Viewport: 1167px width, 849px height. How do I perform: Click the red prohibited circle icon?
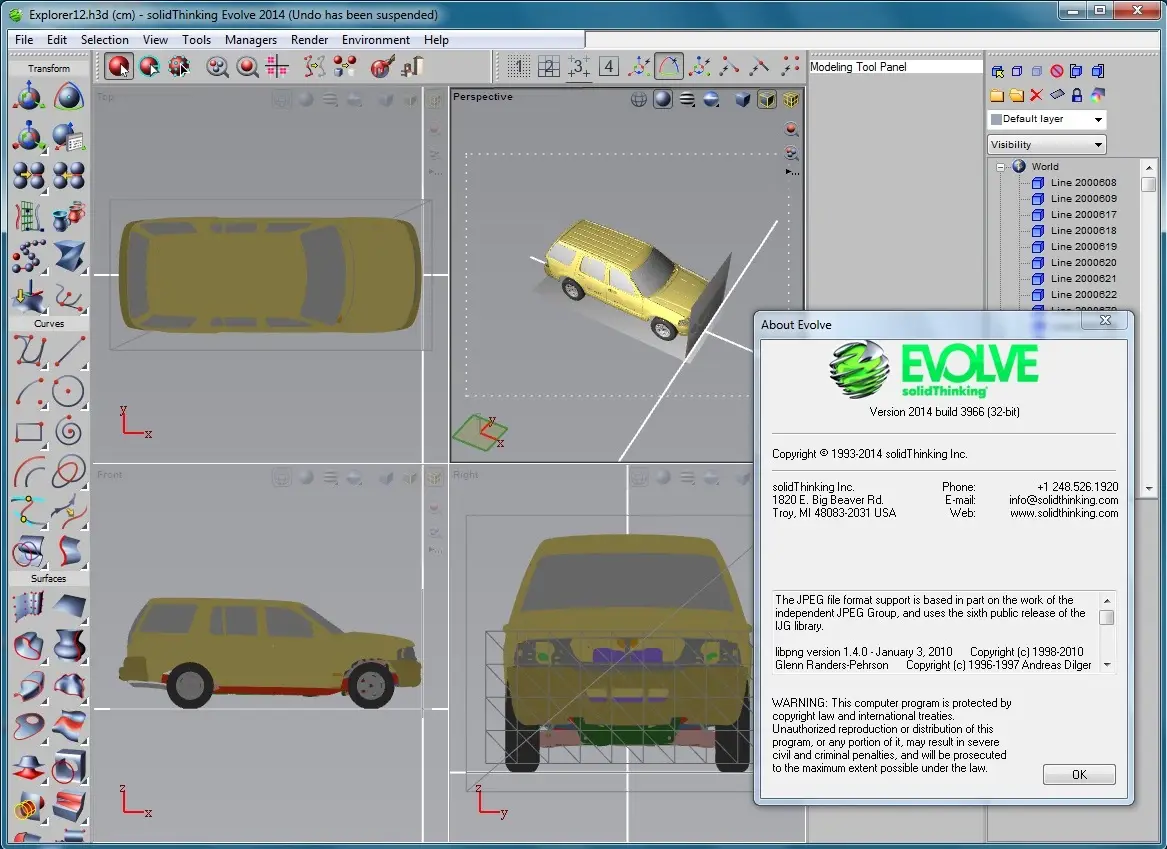point(1057,71)
